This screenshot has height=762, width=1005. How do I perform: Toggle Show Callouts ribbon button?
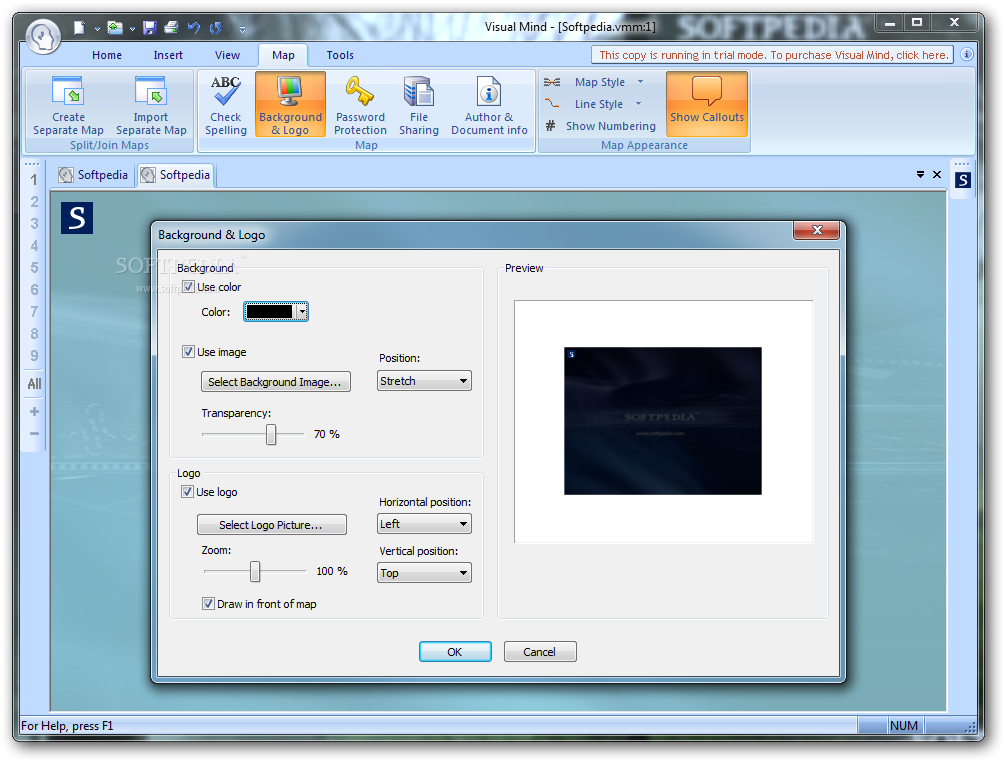click(x=707, y=104)
